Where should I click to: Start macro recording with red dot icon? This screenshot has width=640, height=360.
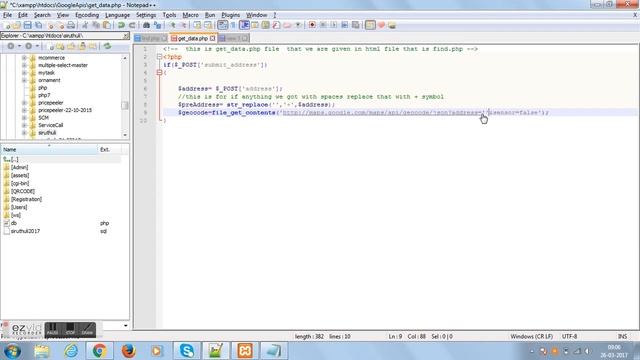click(x=312, y=25)
